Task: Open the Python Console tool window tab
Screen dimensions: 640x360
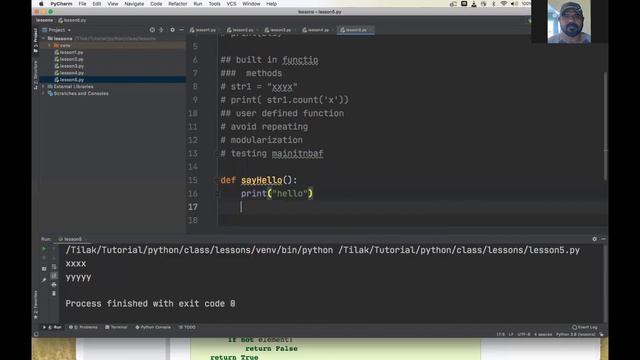Action: coord(153,327)
